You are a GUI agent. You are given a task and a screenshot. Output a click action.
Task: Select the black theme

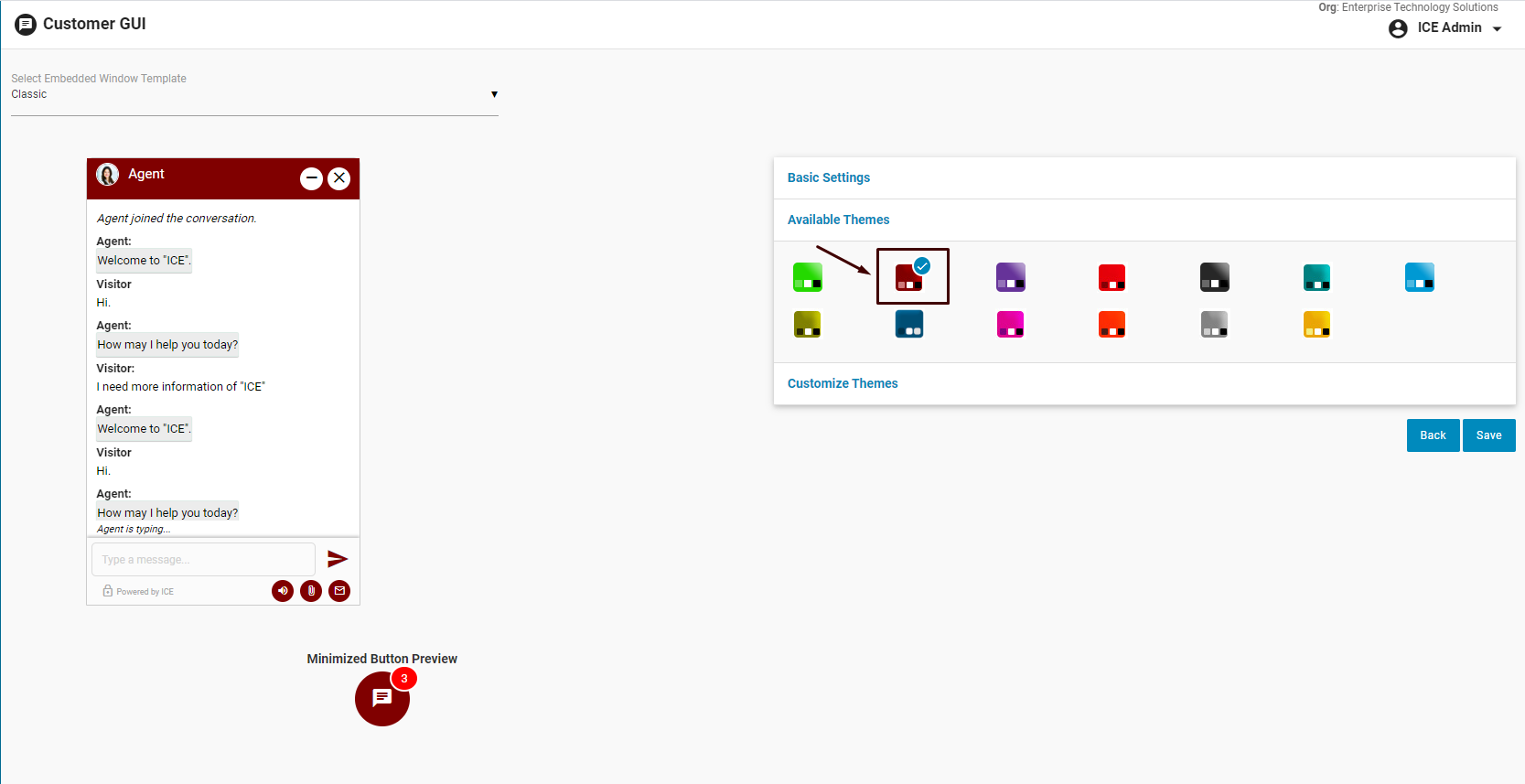pos(1215,277)
